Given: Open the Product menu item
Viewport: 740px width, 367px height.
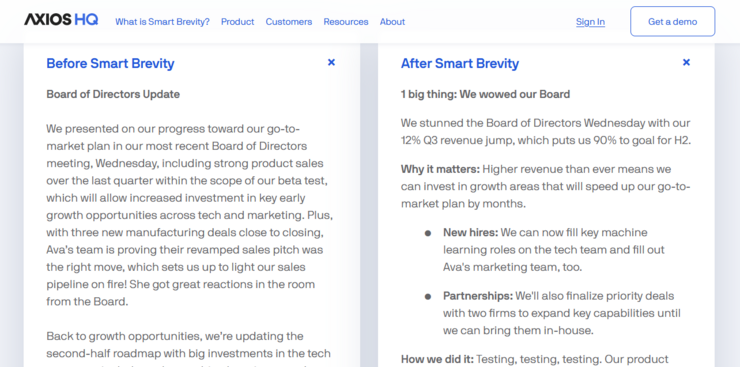Looking at the screenshot, I should 237,22.
